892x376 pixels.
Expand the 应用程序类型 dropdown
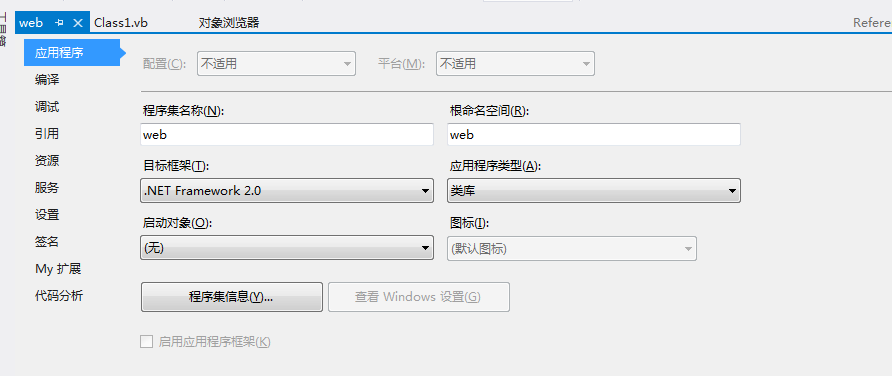[x=594, y=191]
